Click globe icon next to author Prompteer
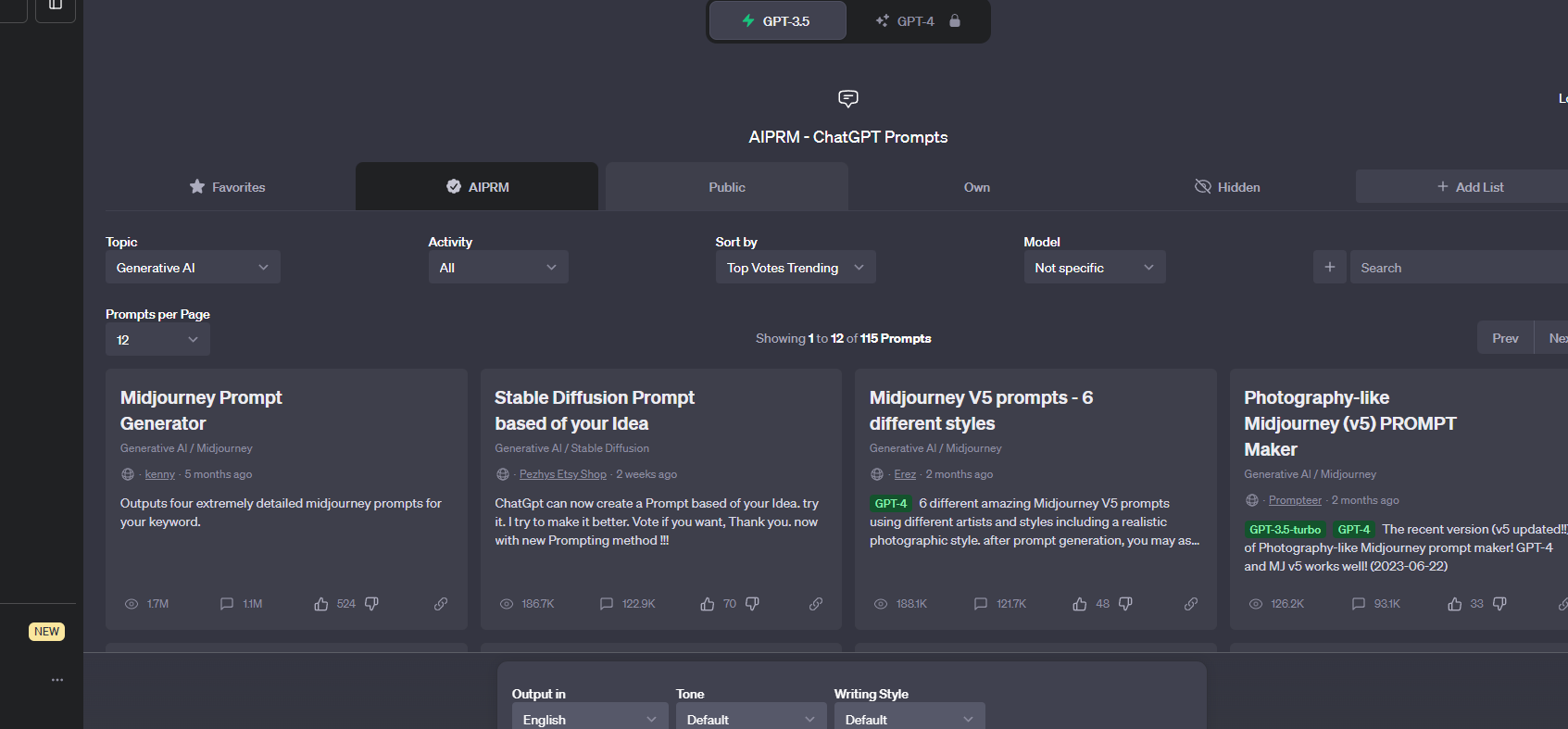 [1252, 500]
